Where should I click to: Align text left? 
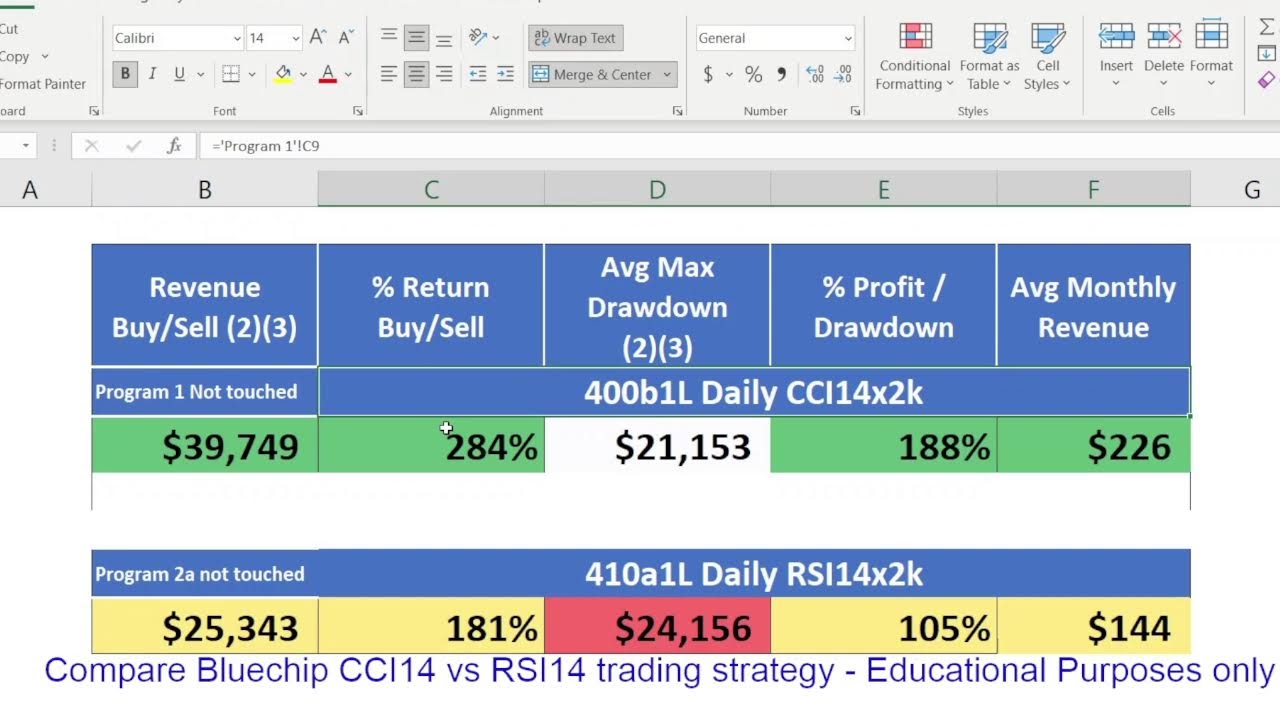(389, 74)
